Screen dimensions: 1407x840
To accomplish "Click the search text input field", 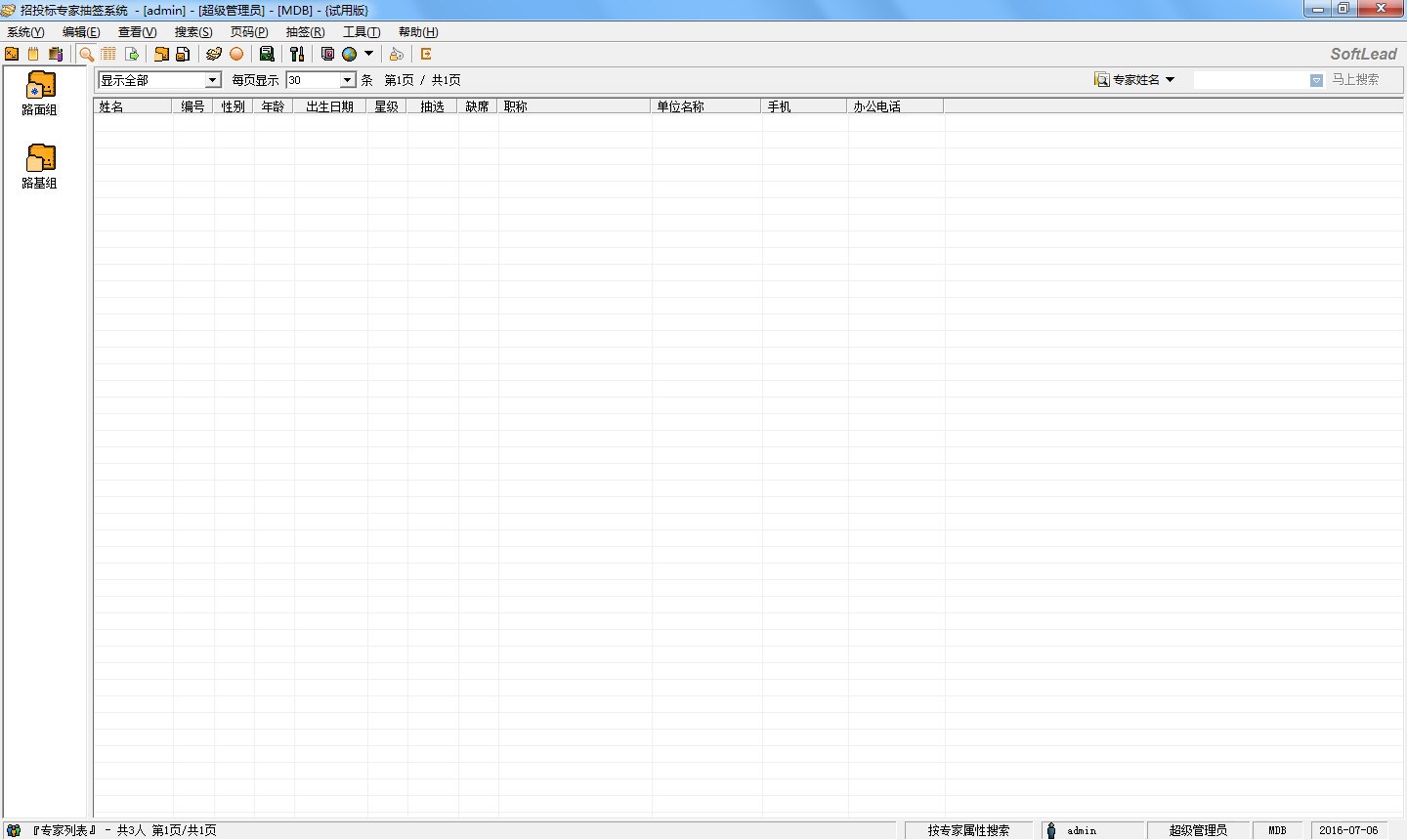I will (1252, 80).
